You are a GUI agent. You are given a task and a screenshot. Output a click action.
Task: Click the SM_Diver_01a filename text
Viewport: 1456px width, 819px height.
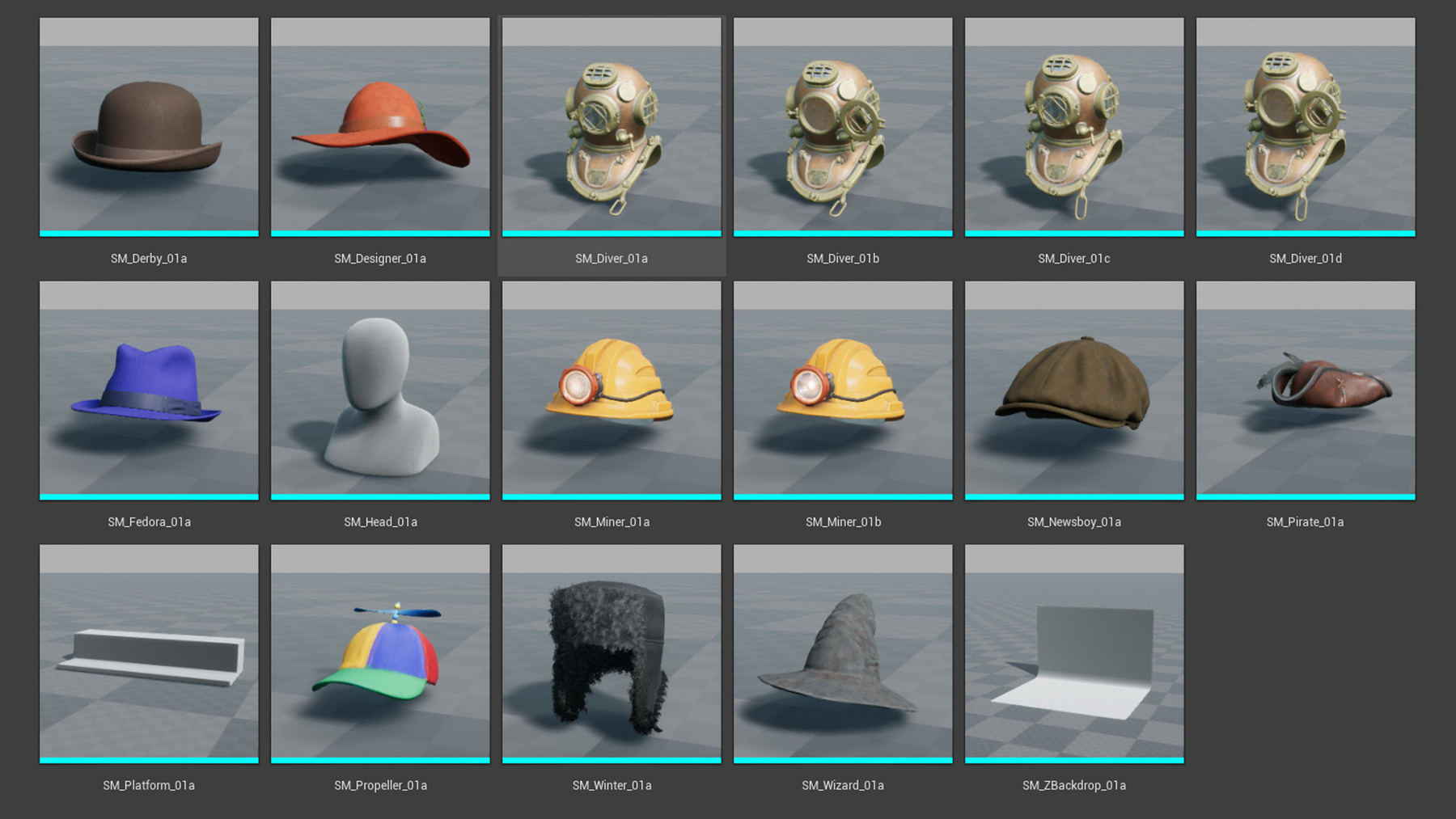612,258
